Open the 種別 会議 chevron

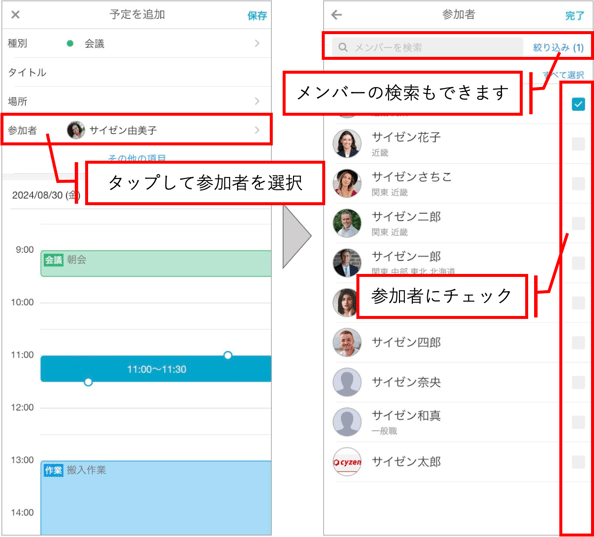(257, 44)
